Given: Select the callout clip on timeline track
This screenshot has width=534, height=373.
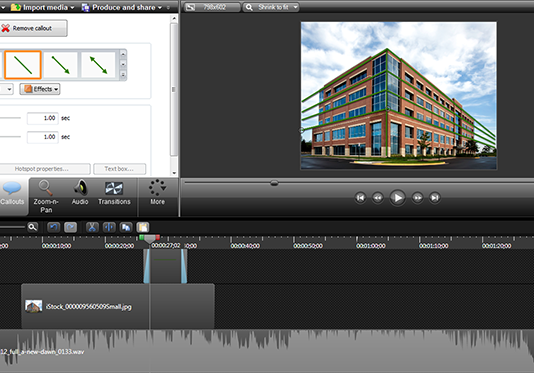Looking at the screenshot, I should (165, 266).
